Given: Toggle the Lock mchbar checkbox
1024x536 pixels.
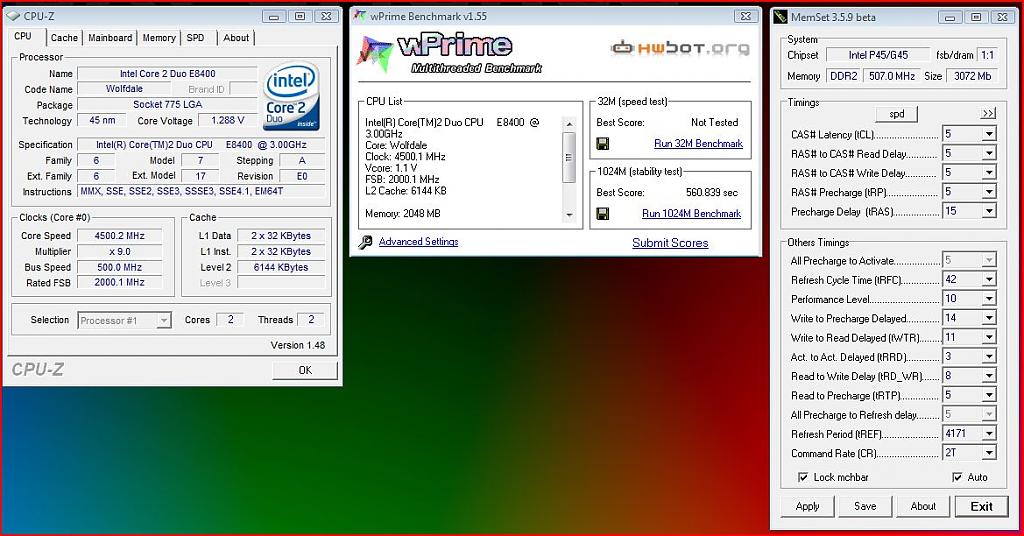Looking at the screenshot, I should pyautogui.click(x=803, y=477).
